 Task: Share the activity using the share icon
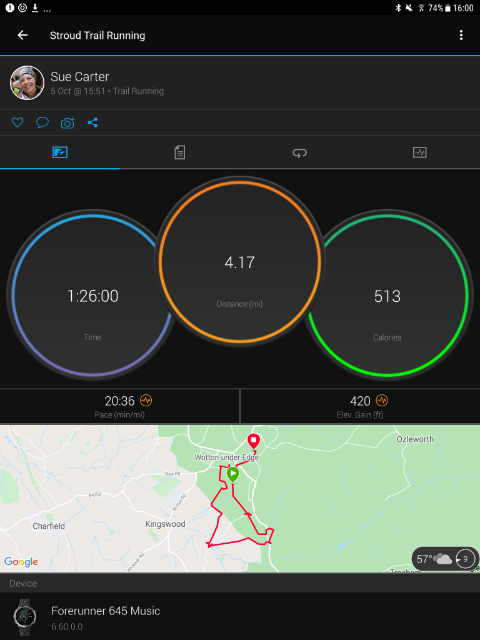coord(93,122)
